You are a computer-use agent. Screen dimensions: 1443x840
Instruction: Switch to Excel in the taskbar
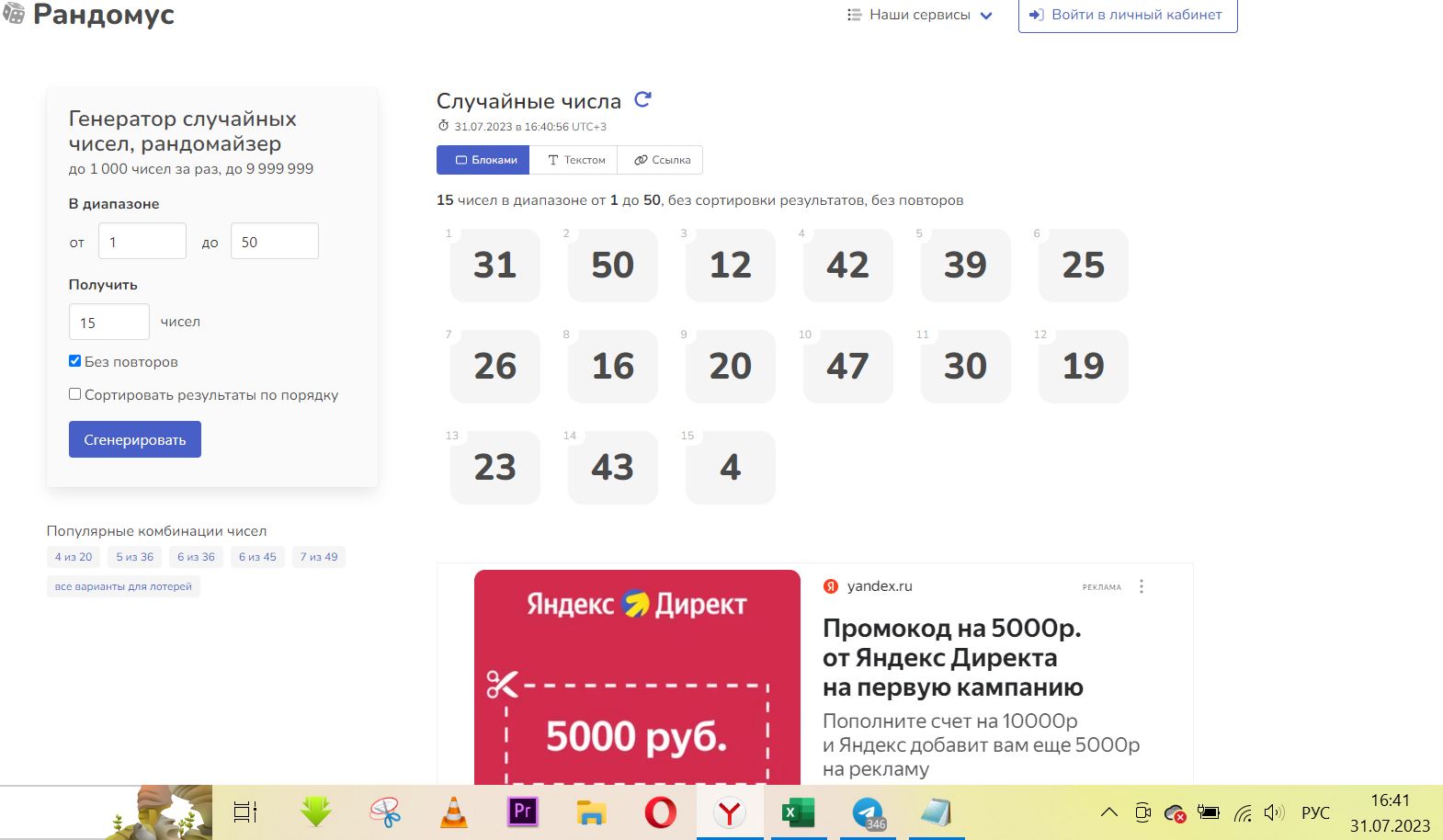click(x=798, y=812)
